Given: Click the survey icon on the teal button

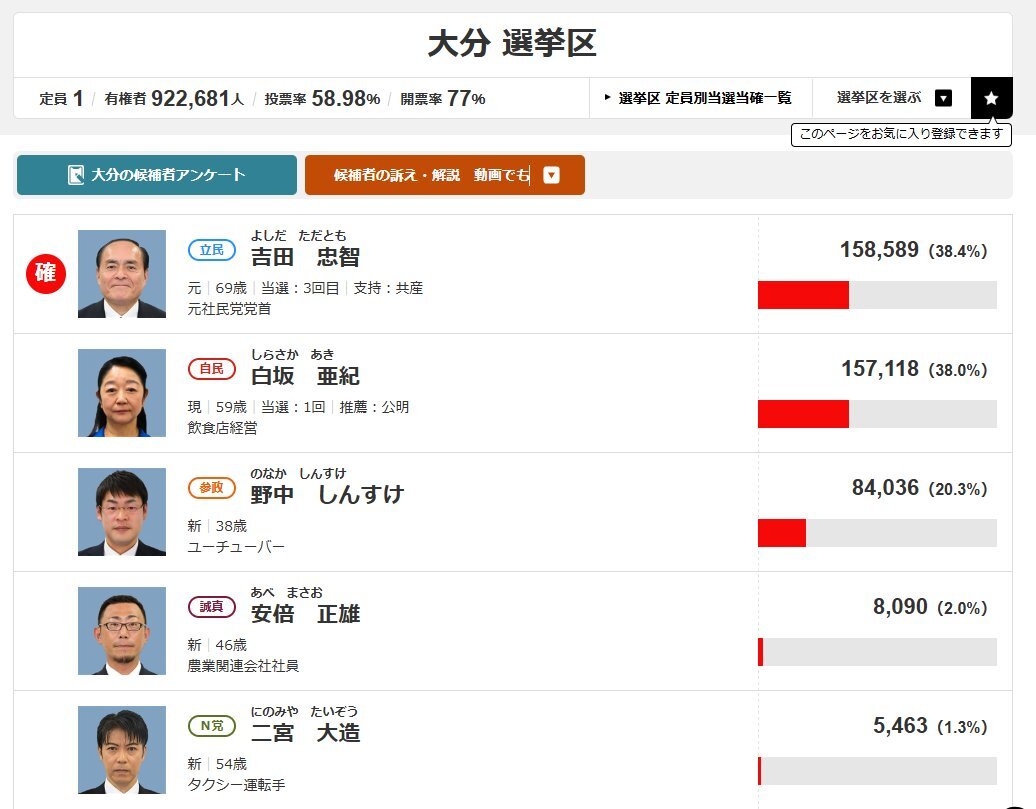Looking at the screenshot, I should coord(76,174).
